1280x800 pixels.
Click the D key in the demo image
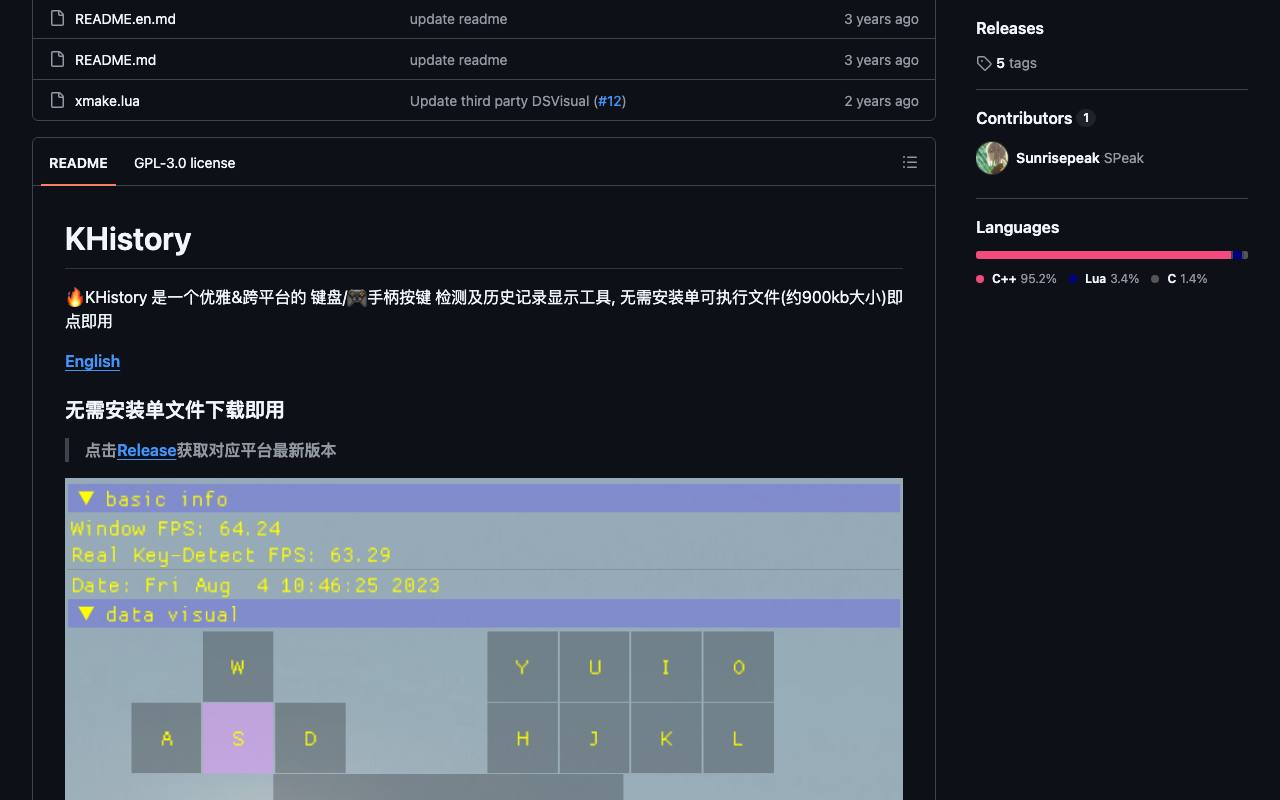point(310,738)
